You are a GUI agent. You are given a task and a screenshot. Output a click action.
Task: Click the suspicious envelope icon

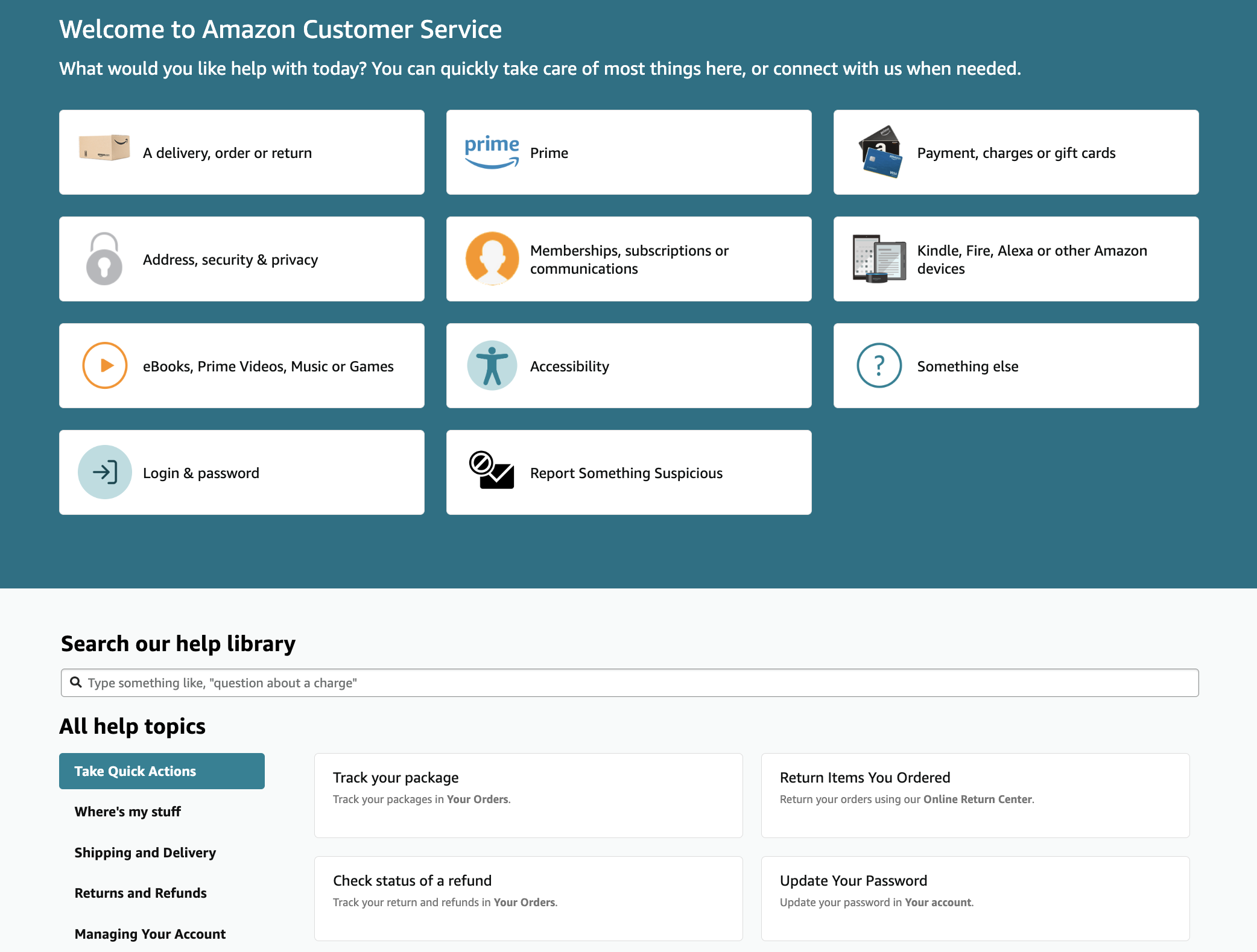click(x=492, y=470)
